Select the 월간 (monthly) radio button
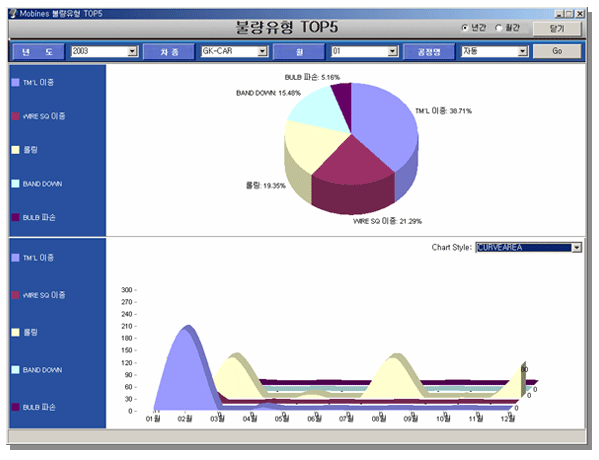The image size is (599, 460). [x=498, y=28]
